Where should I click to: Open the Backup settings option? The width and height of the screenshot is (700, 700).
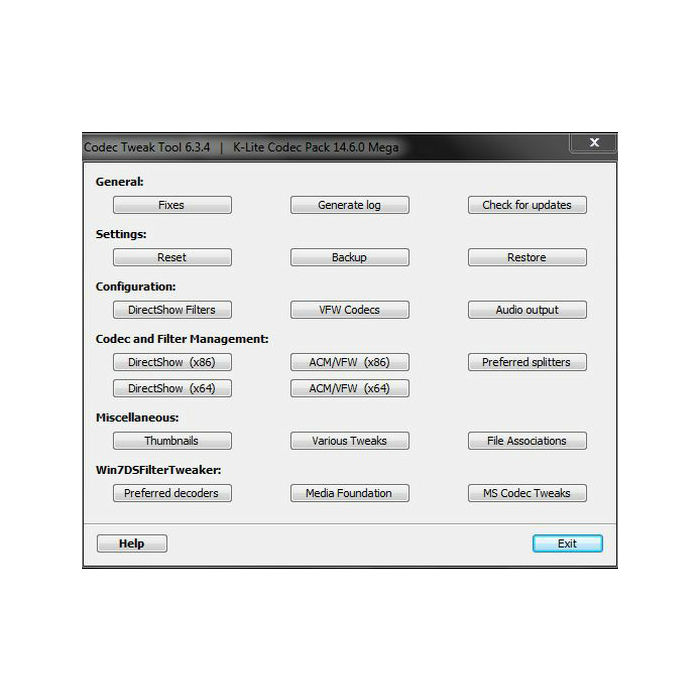coord(350,257)
